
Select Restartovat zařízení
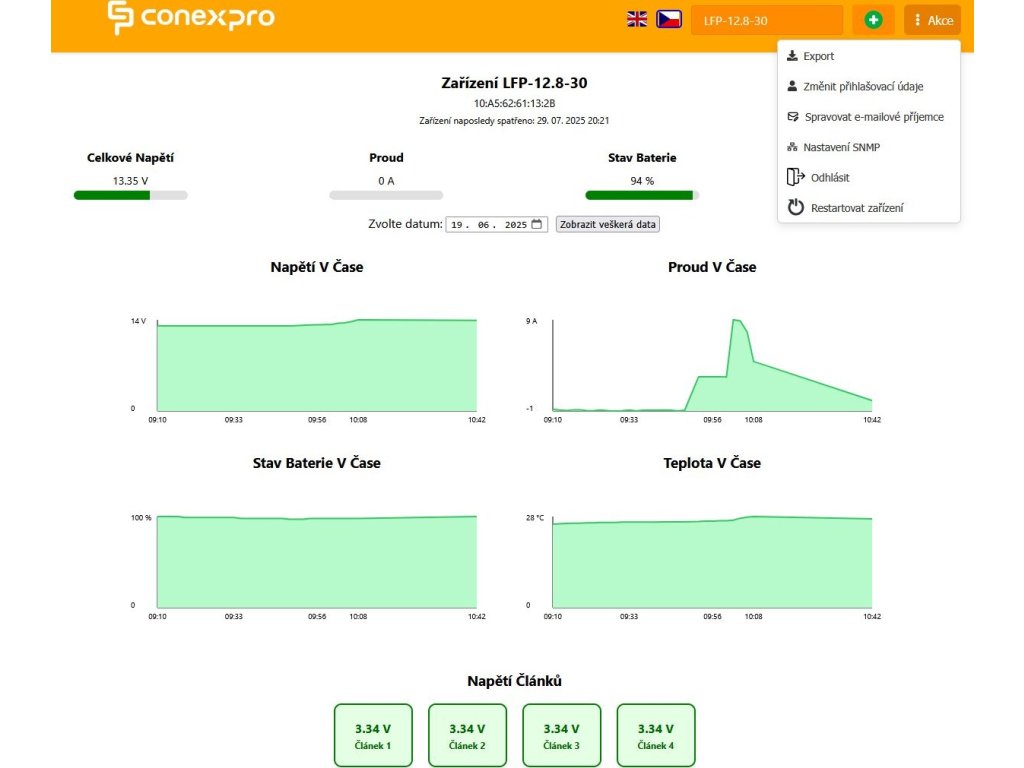[x=869, y=208]
